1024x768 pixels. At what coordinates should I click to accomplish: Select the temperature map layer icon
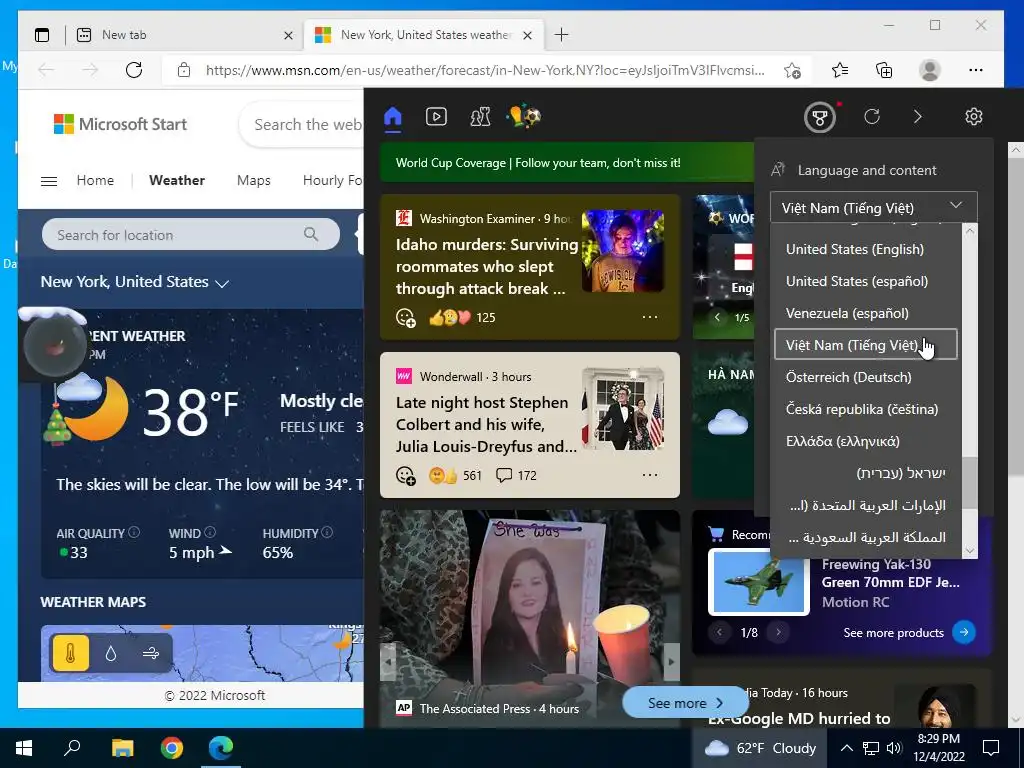71,652
